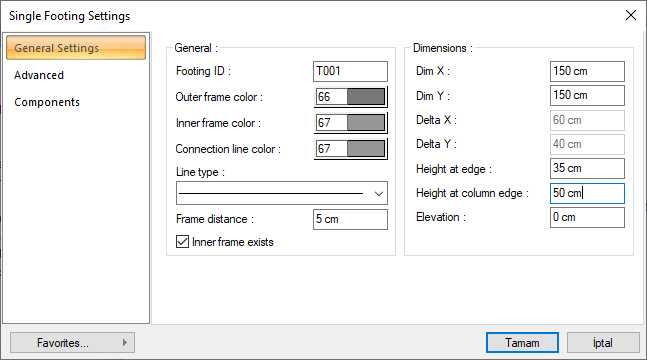
Task: Click the Frame distance field
Action: coord(350,219)
